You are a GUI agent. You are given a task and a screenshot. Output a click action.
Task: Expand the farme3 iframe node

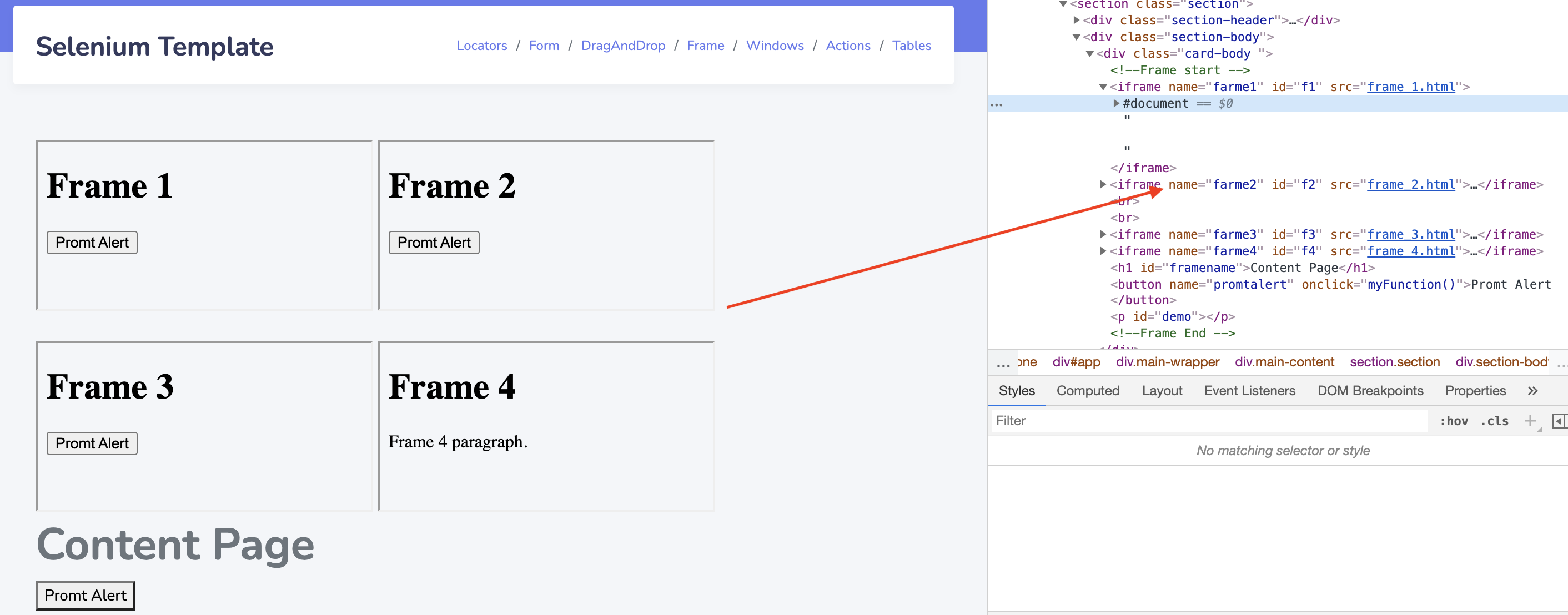tap(1103, 234)
